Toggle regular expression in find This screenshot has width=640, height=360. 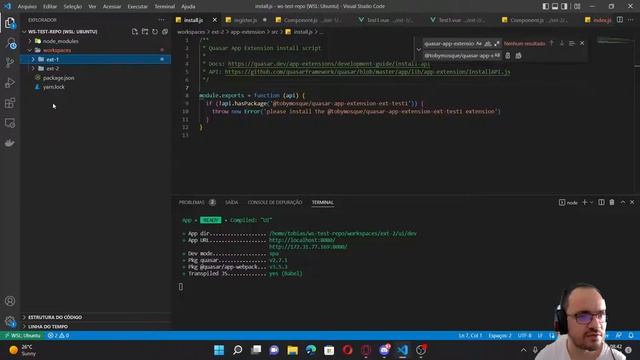tap(496, 44)
